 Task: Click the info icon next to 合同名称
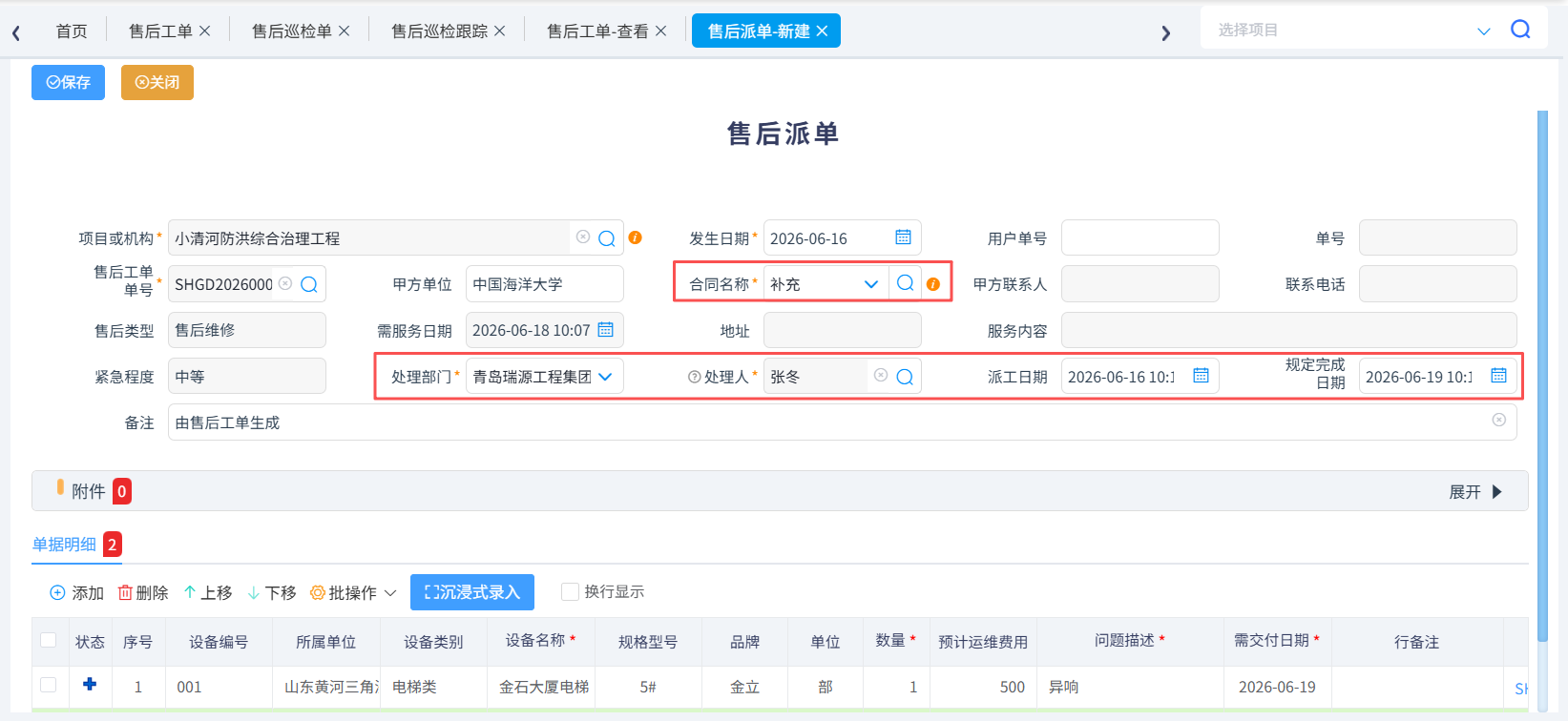(x=933, y=284)
